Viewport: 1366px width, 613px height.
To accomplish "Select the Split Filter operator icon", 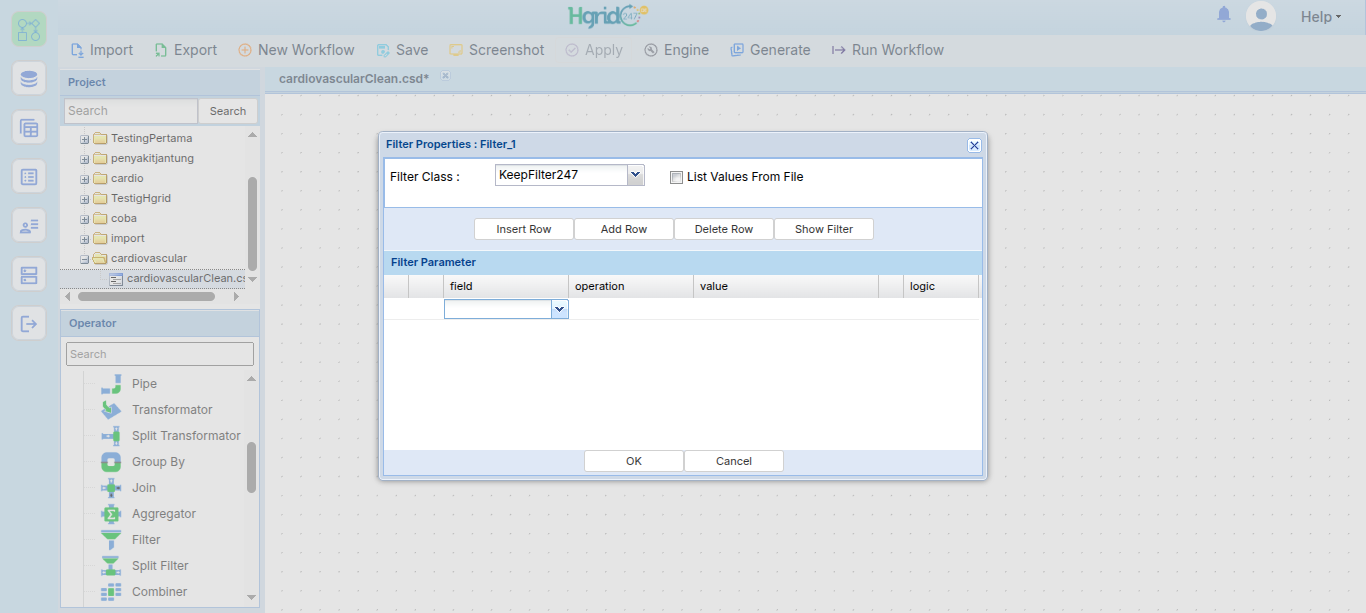I will pyautogui.click(x=111, y=566).
